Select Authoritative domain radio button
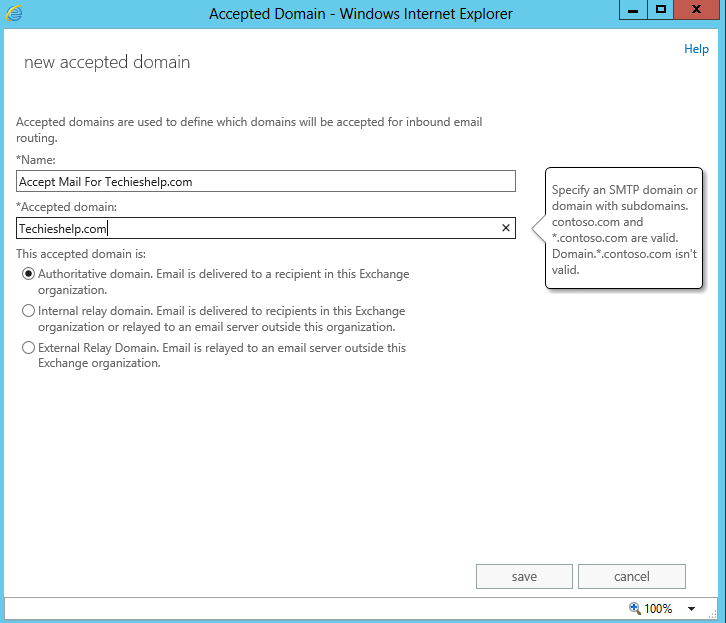The image size is (726, 623). [x=28, y=274]
